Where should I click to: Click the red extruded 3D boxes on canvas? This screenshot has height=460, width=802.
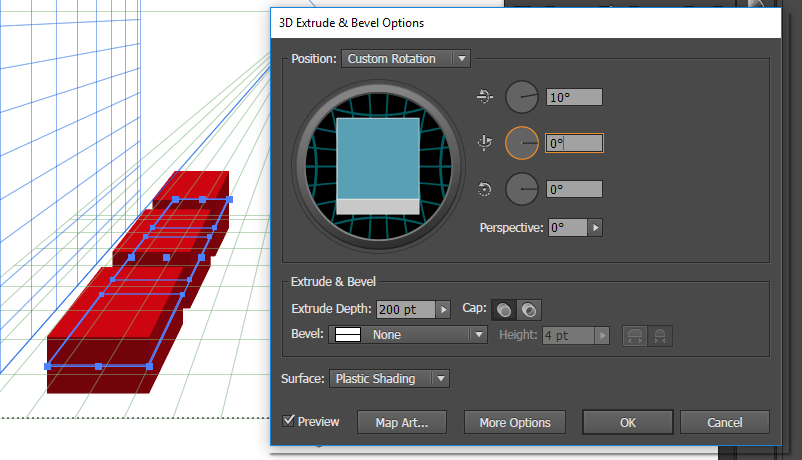pyautogui.click(x=138, y=282)
